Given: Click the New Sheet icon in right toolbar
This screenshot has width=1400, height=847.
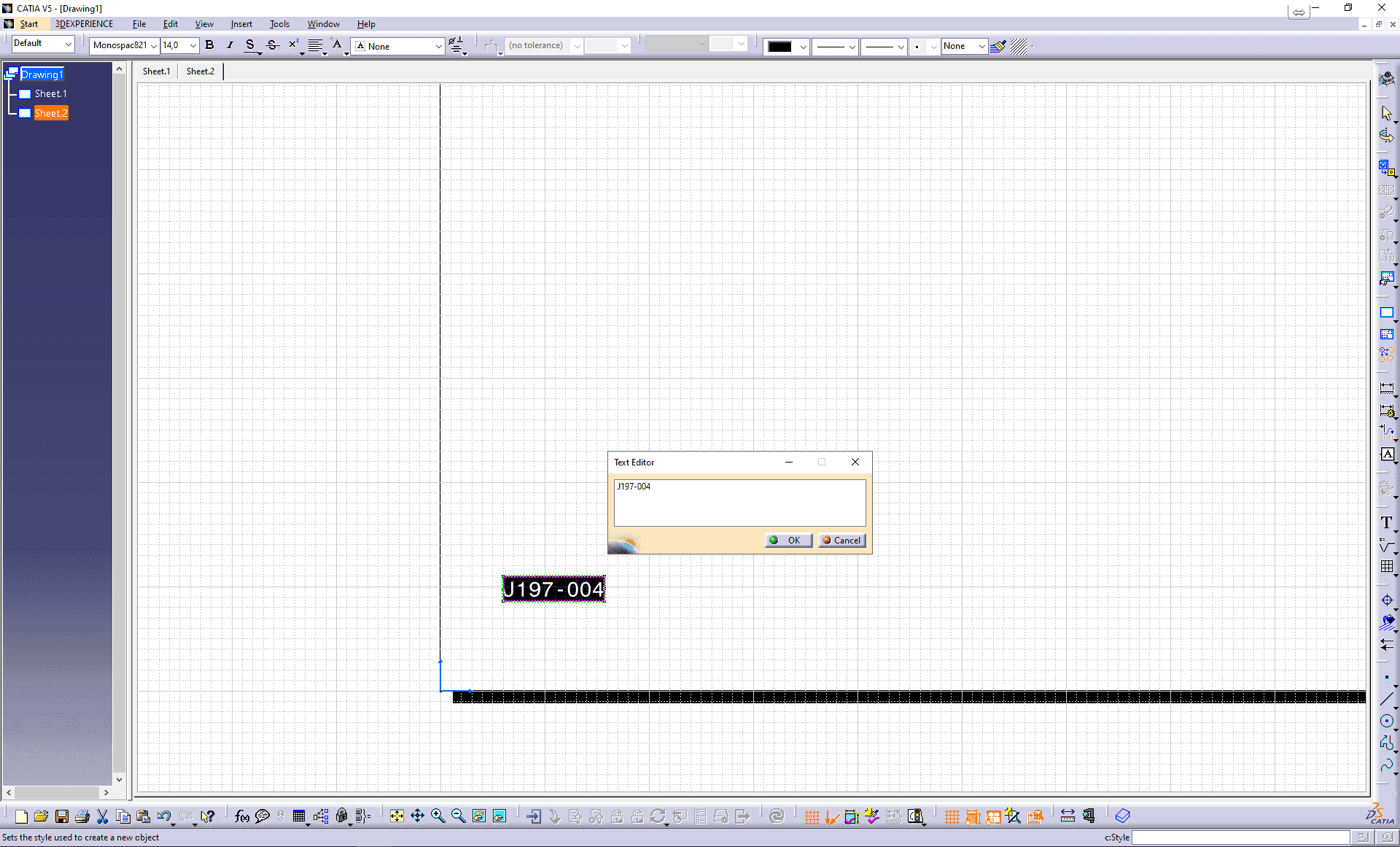Looking at the screenshot, I should point(1387,312).
